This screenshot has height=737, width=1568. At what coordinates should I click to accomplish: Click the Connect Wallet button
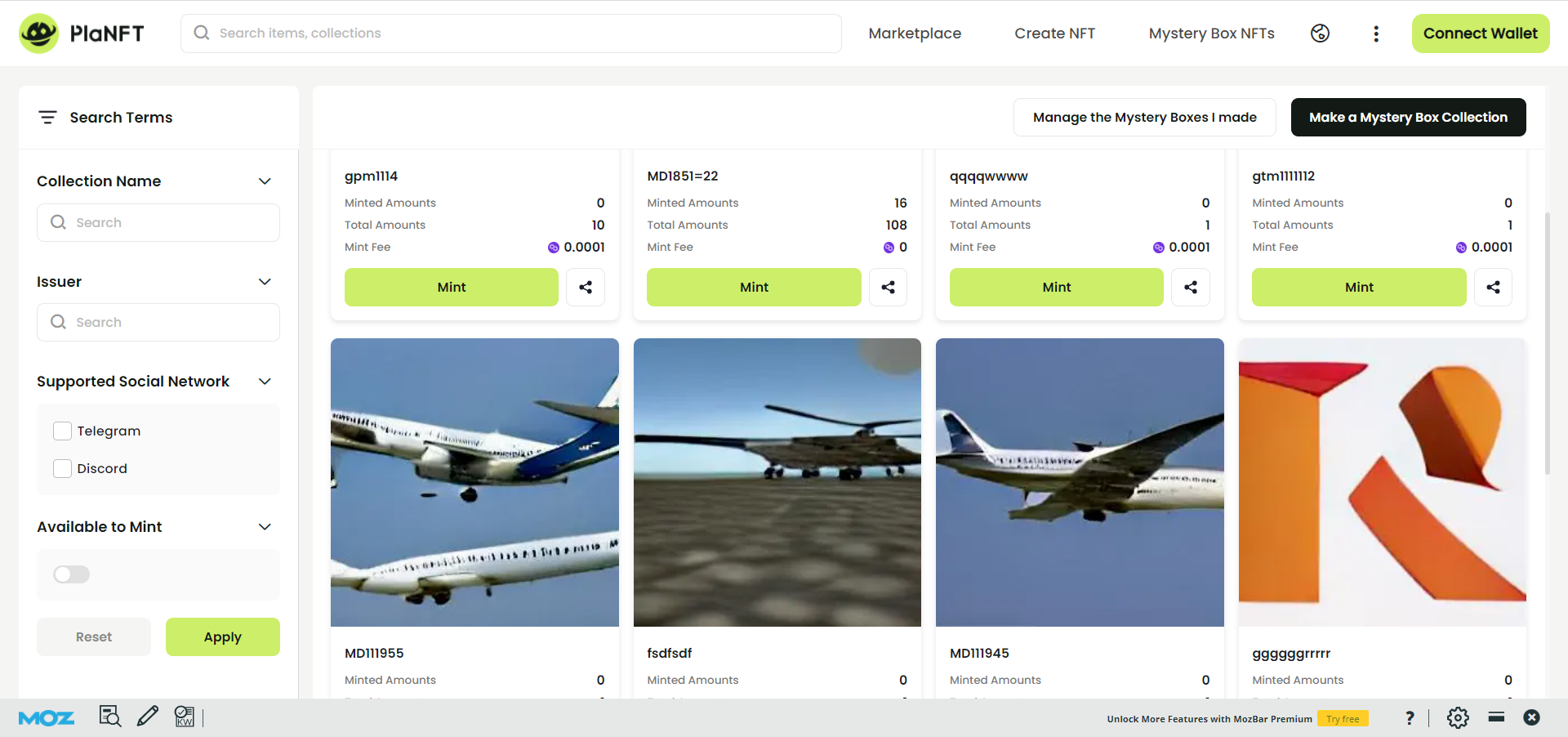(x=1481, y=33)
